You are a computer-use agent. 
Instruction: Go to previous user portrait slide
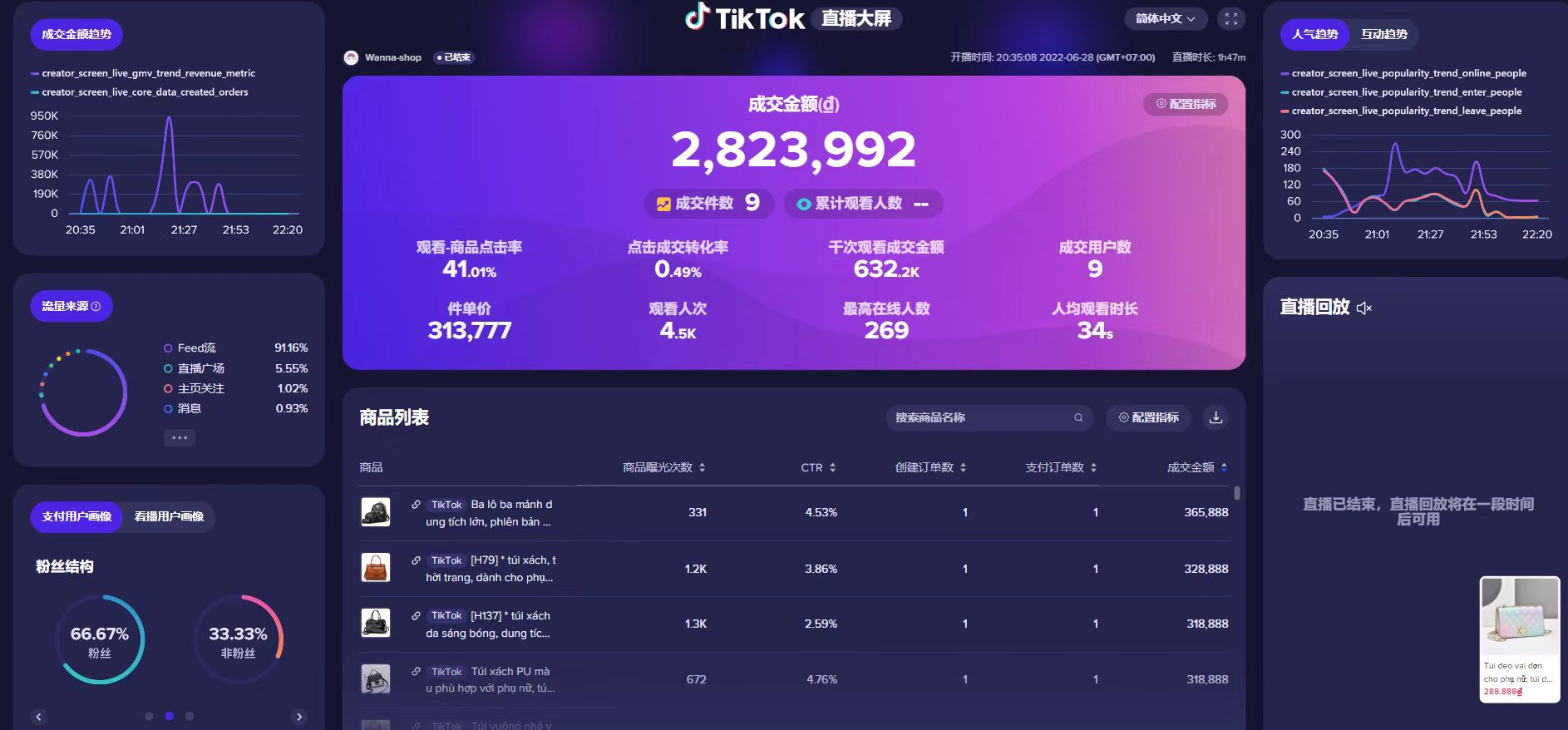pyautogui.click(x=38, y=717)
